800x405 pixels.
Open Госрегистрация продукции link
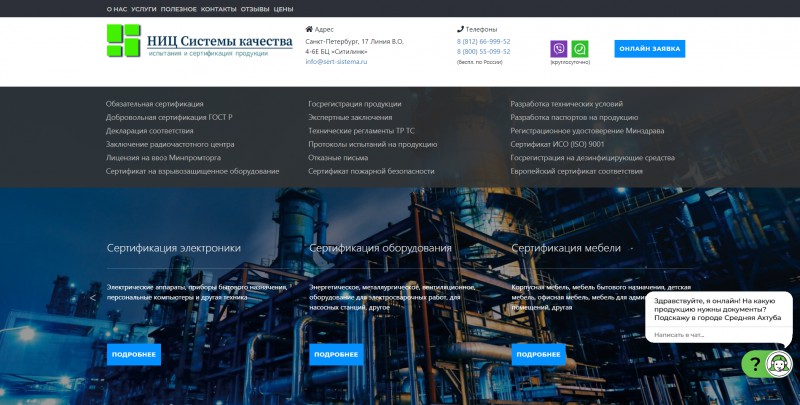(355, 104)
